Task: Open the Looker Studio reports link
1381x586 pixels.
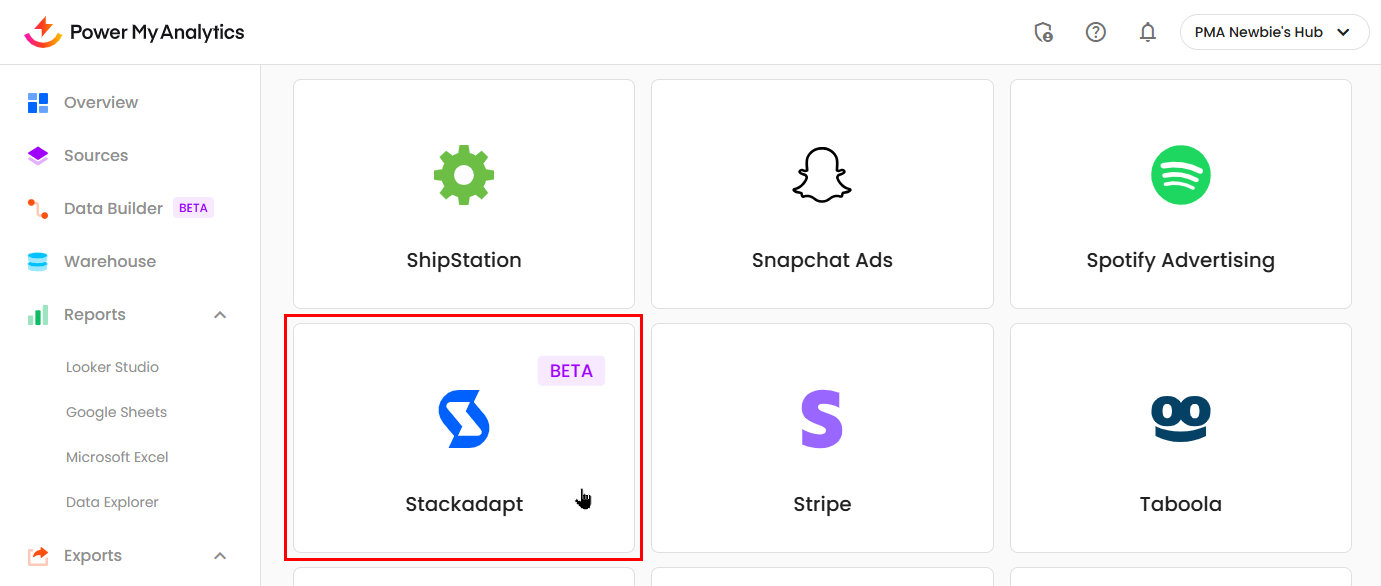Action: coord(112,367)
